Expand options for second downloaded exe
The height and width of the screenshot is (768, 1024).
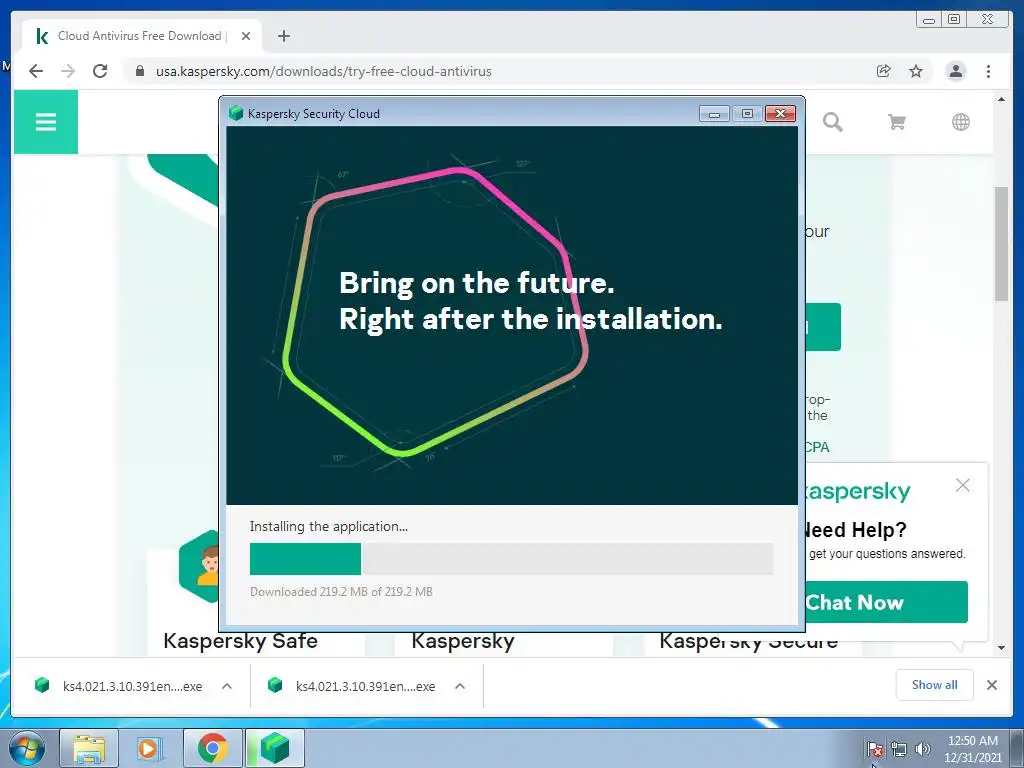(460, 686)
